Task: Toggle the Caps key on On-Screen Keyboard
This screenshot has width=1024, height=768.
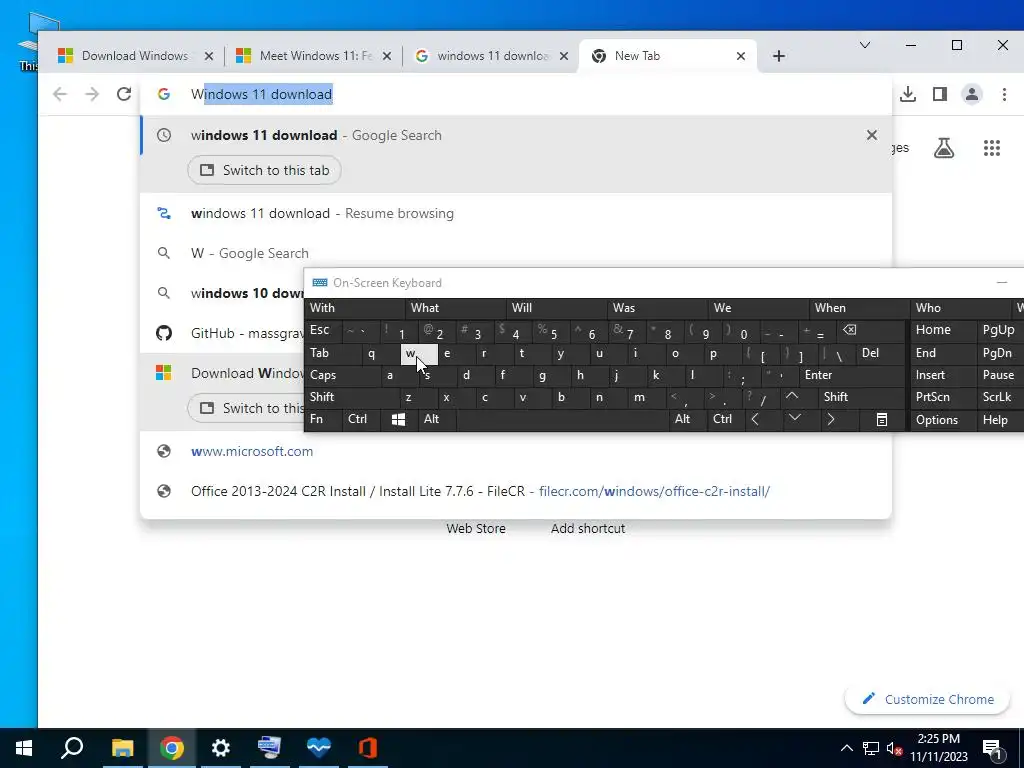Action: coord(342,376)
